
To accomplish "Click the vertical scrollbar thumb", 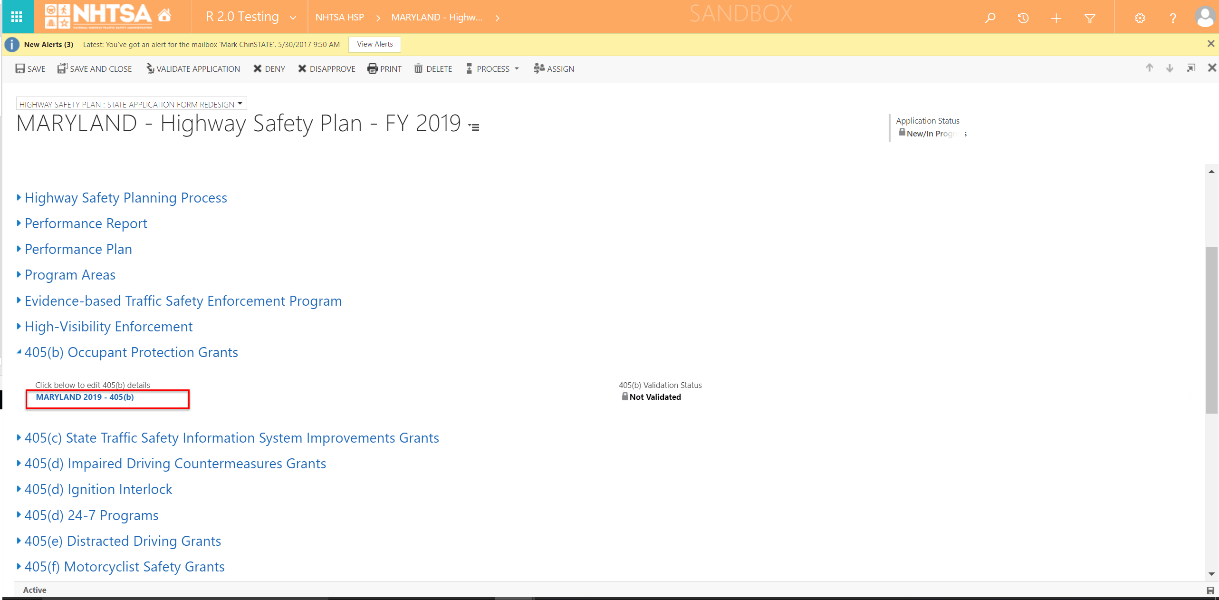I will (x=1212, y=330).
